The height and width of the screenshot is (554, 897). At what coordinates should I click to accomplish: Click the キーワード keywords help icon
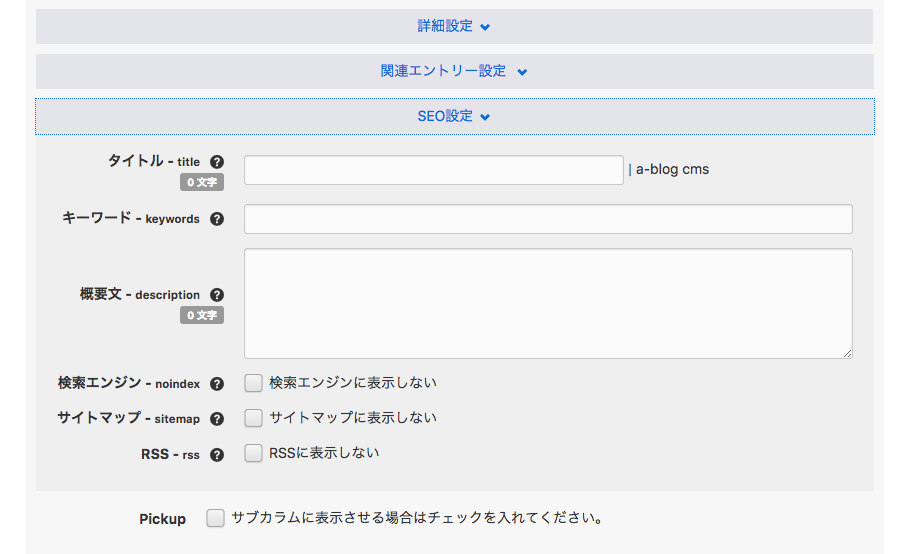pyautogui.click(x=217, y=219)
